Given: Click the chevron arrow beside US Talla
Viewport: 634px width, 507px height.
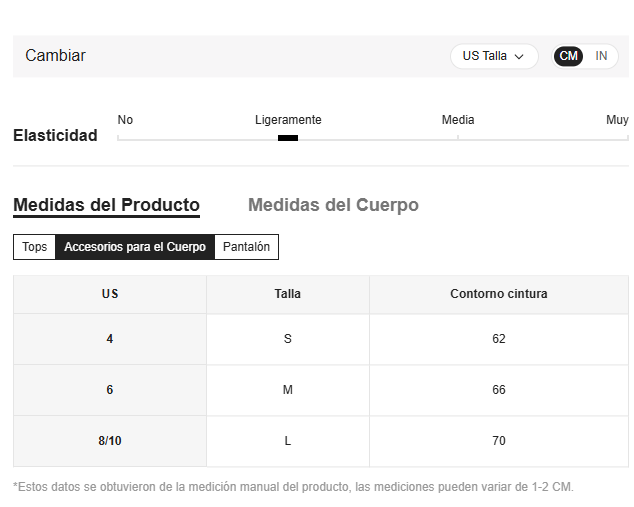Looking at the screenshot, I should pyautogui.click(x=519, y=57).
